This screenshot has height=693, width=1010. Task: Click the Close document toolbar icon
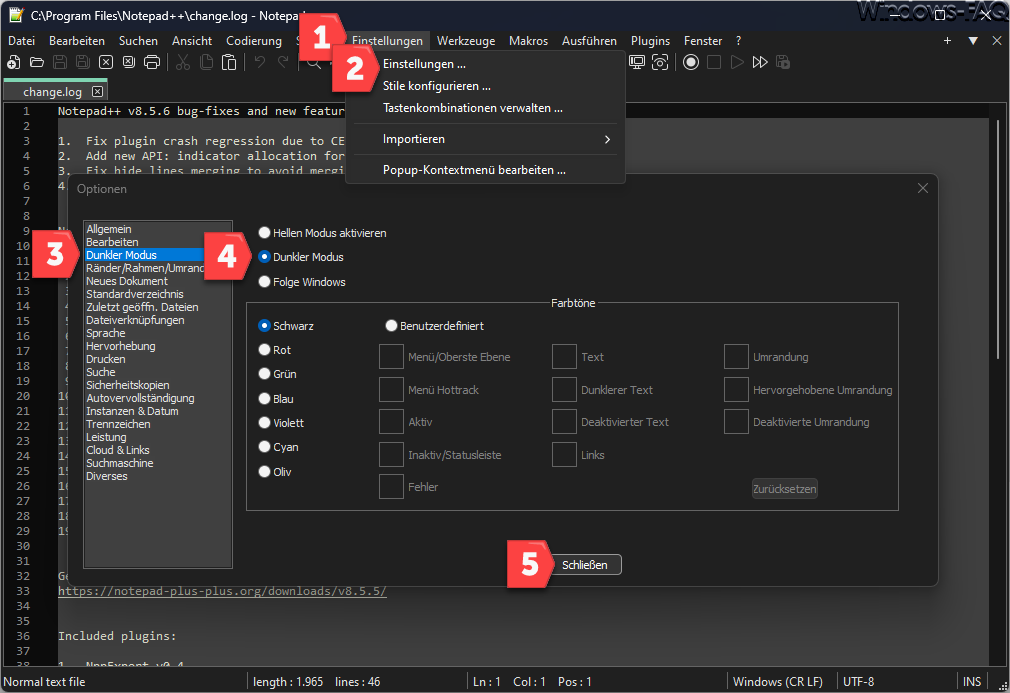(x=106, y=62)
